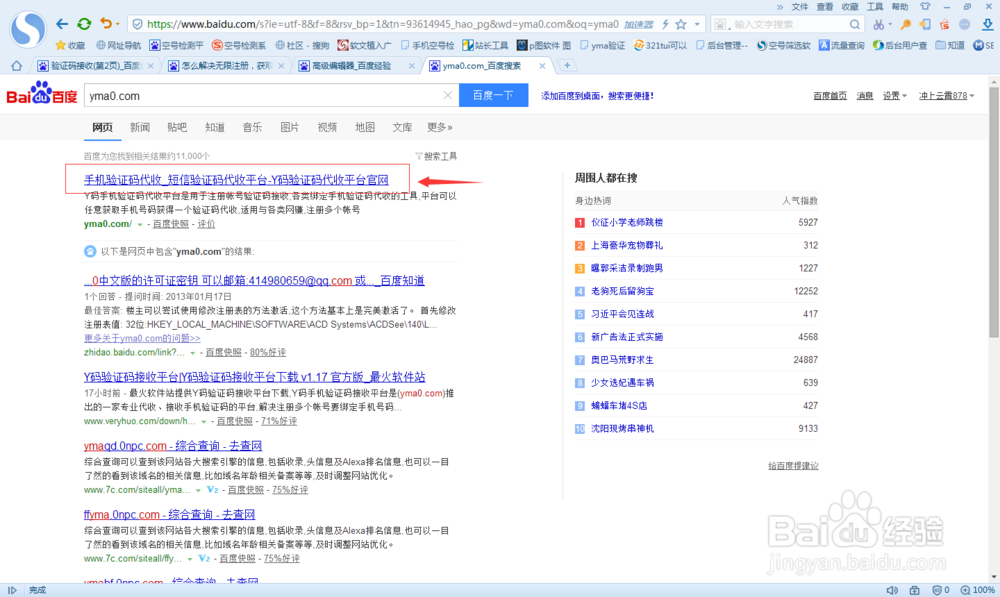Switch to the 怎么解决无限注册 tab
Screen dimensions: 1000x597
tap(226, 66)
